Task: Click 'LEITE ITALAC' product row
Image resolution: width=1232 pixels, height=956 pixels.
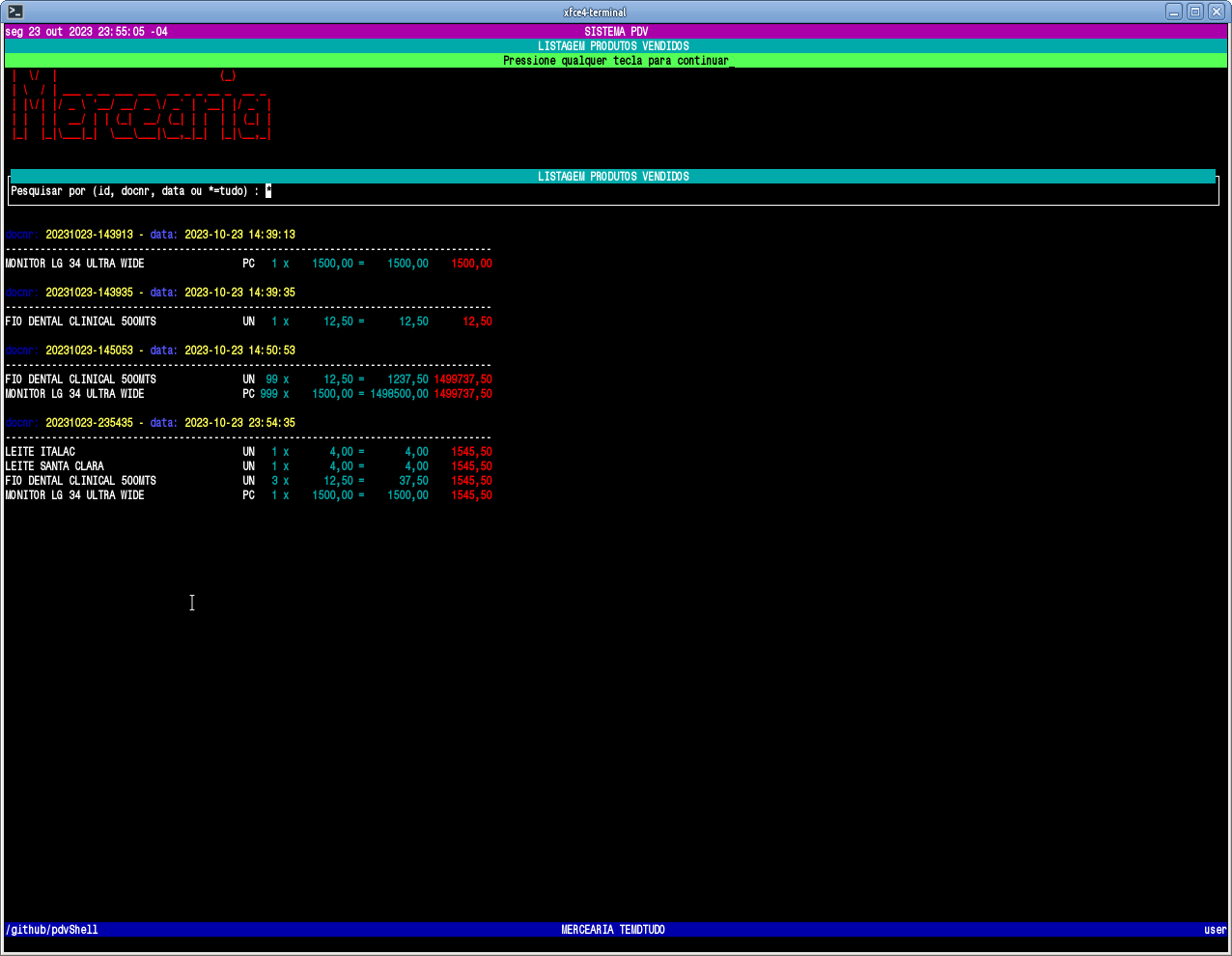Action: (x=248, y=452)
